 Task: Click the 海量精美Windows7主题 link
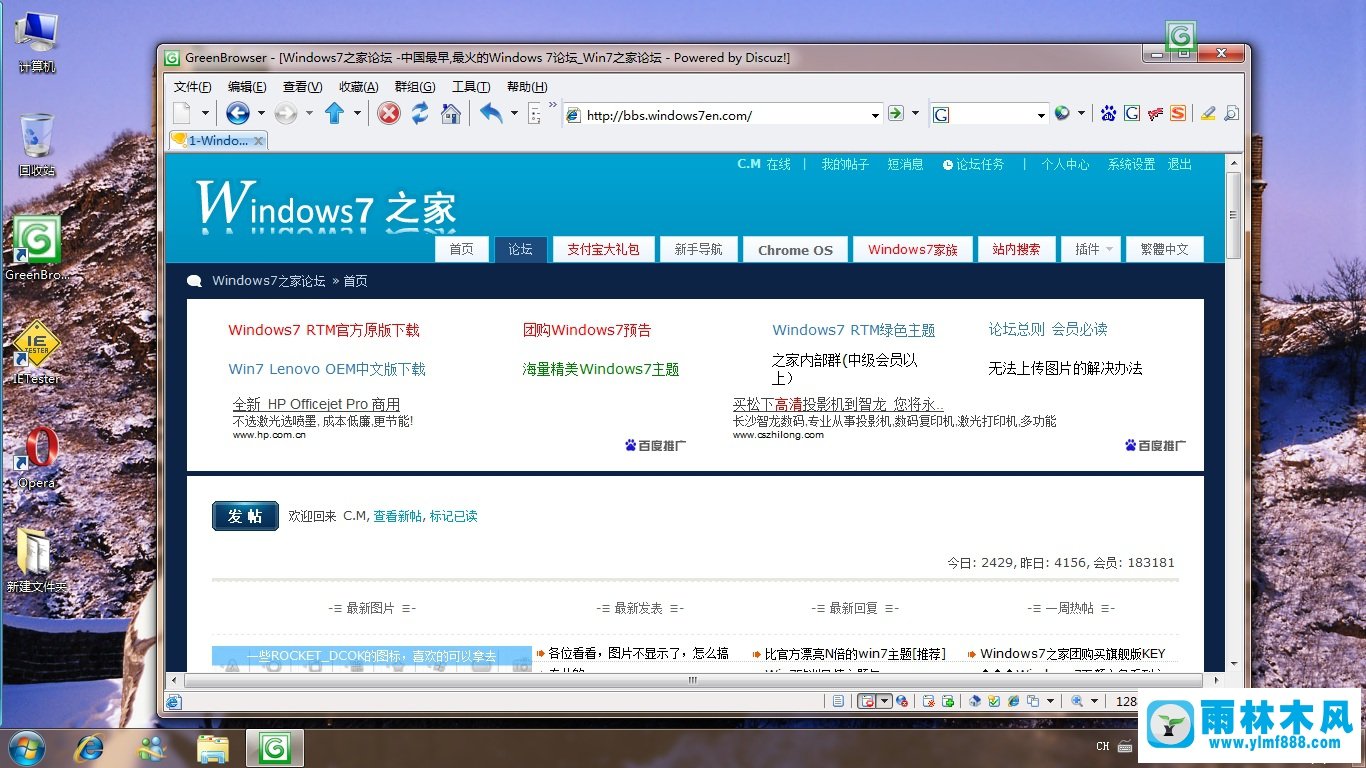pos(601,369)
